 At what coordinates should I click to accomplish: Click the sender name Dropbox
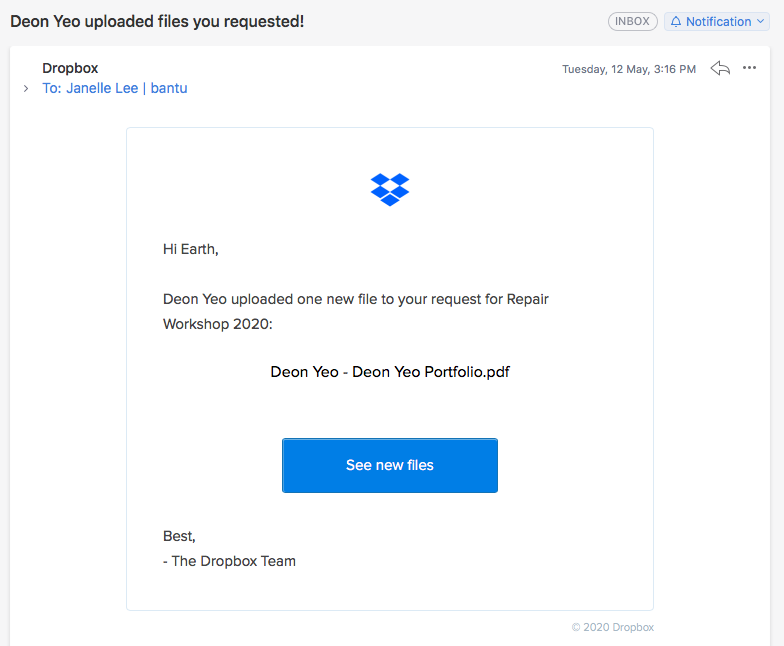70,68
